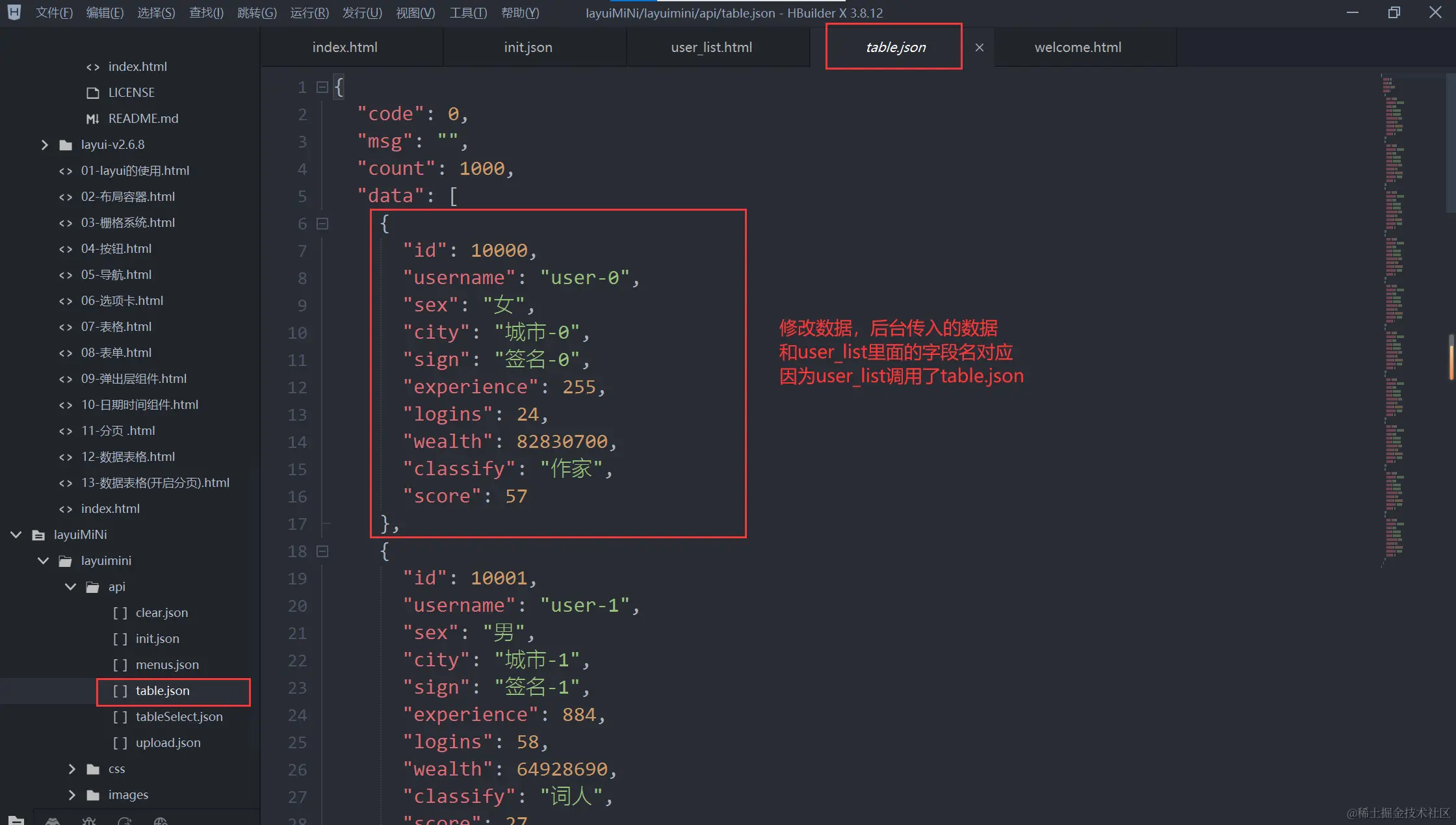The width and height of the screenshot is (1456, 825).
Task: Expand the images folder chevron
Action: click(71, 795)
